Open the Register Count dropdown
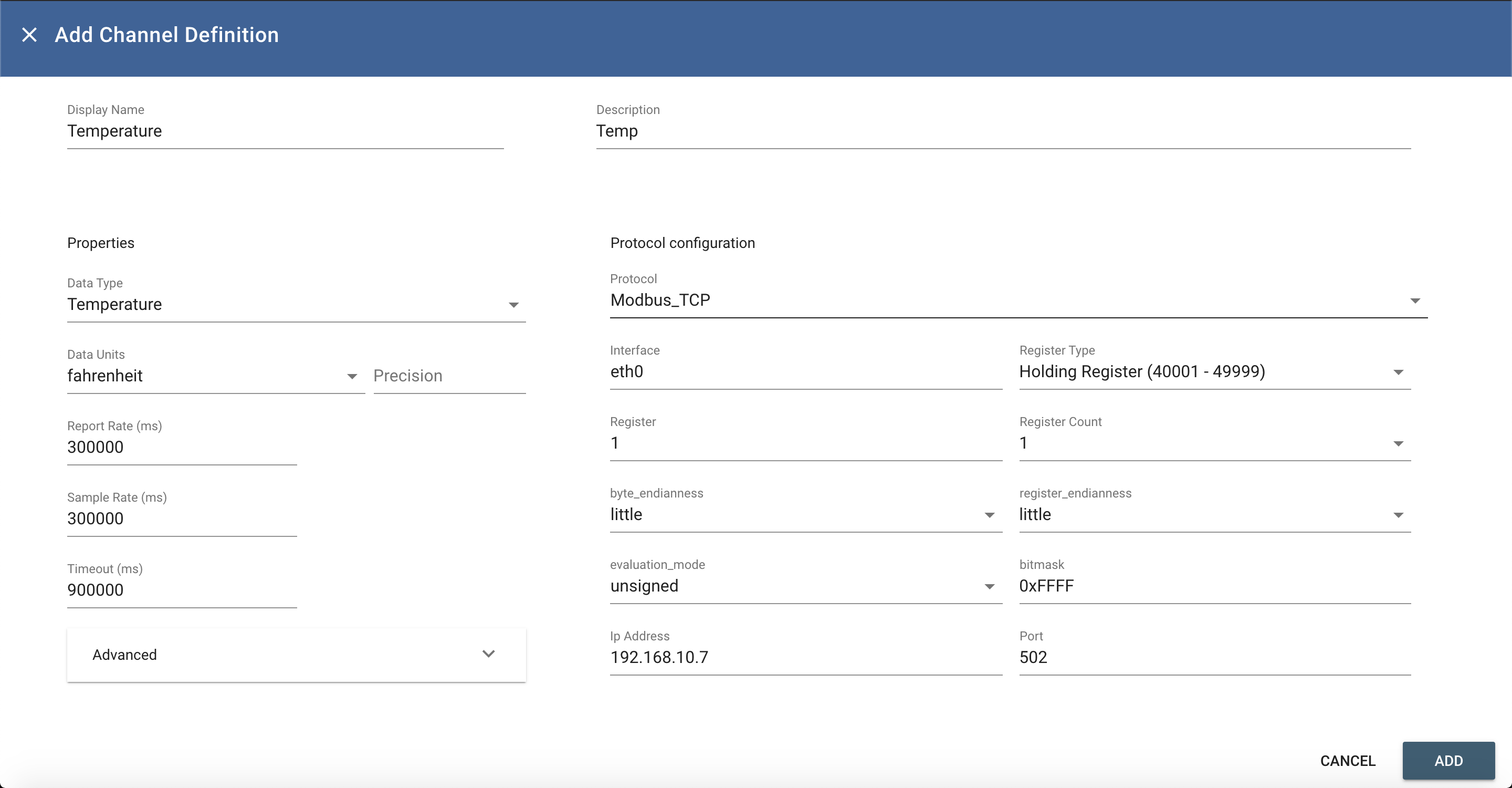 pos(1215,443)
